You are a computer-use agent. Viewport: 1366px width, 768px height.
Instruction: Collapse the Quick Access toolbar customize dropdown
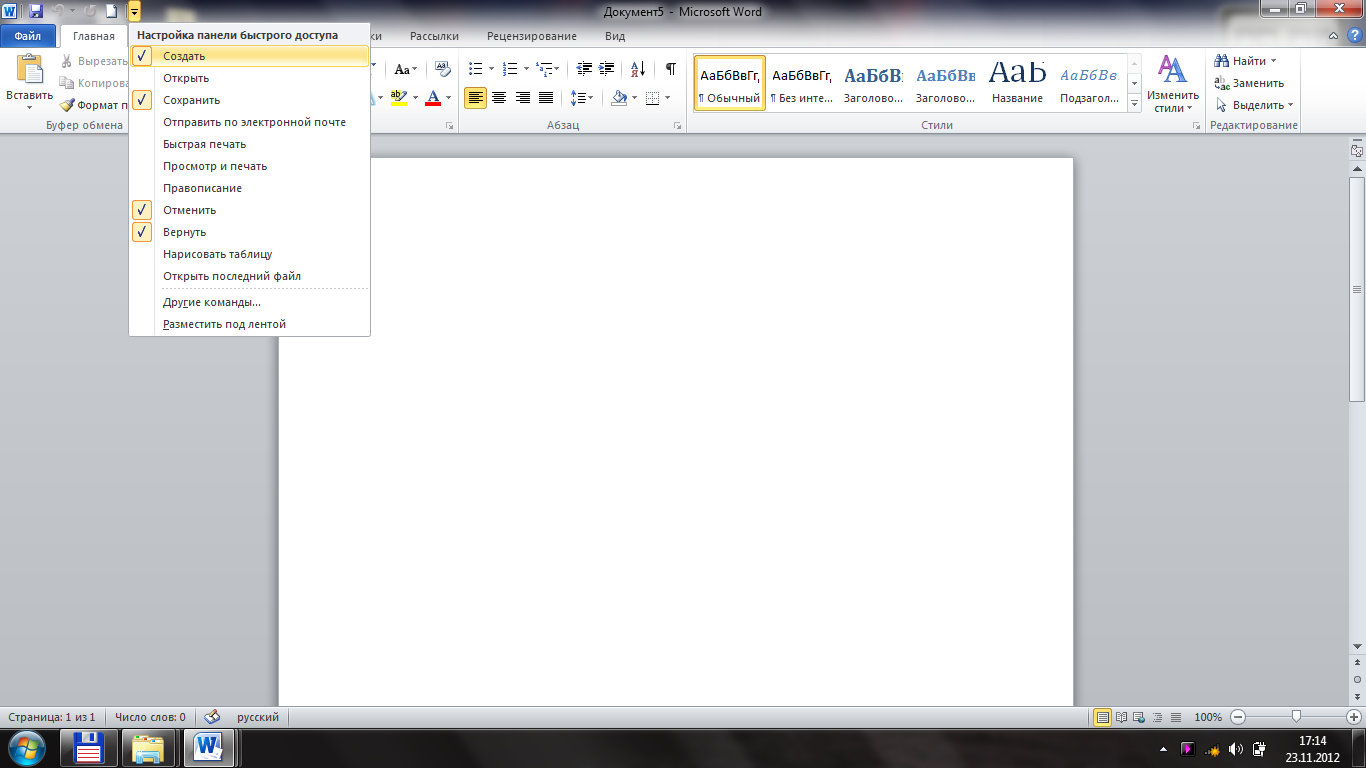click(134, 12)
